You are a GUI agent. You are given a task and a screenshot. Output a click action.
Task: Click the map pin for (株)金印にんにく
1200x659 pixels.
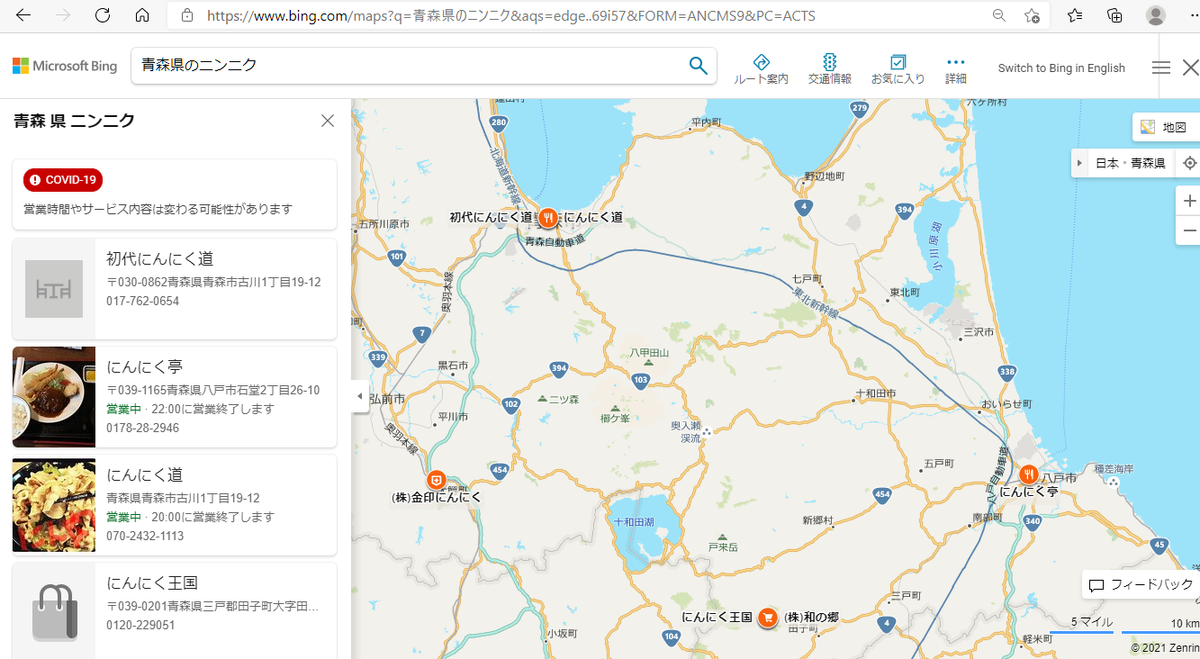coord(435,479)
